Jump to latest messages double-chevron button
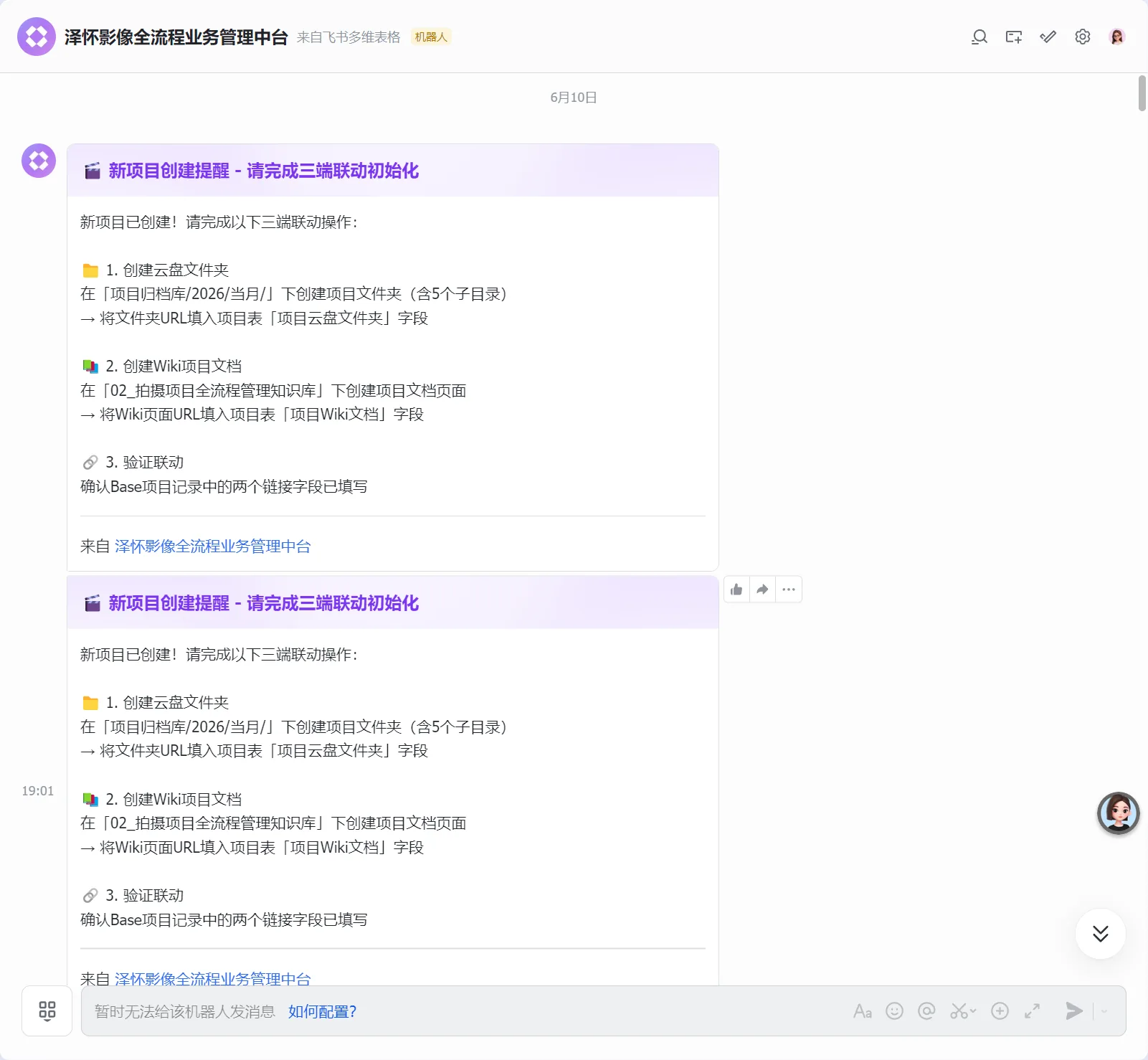 pyautogui.click(x=1101, y=934)
